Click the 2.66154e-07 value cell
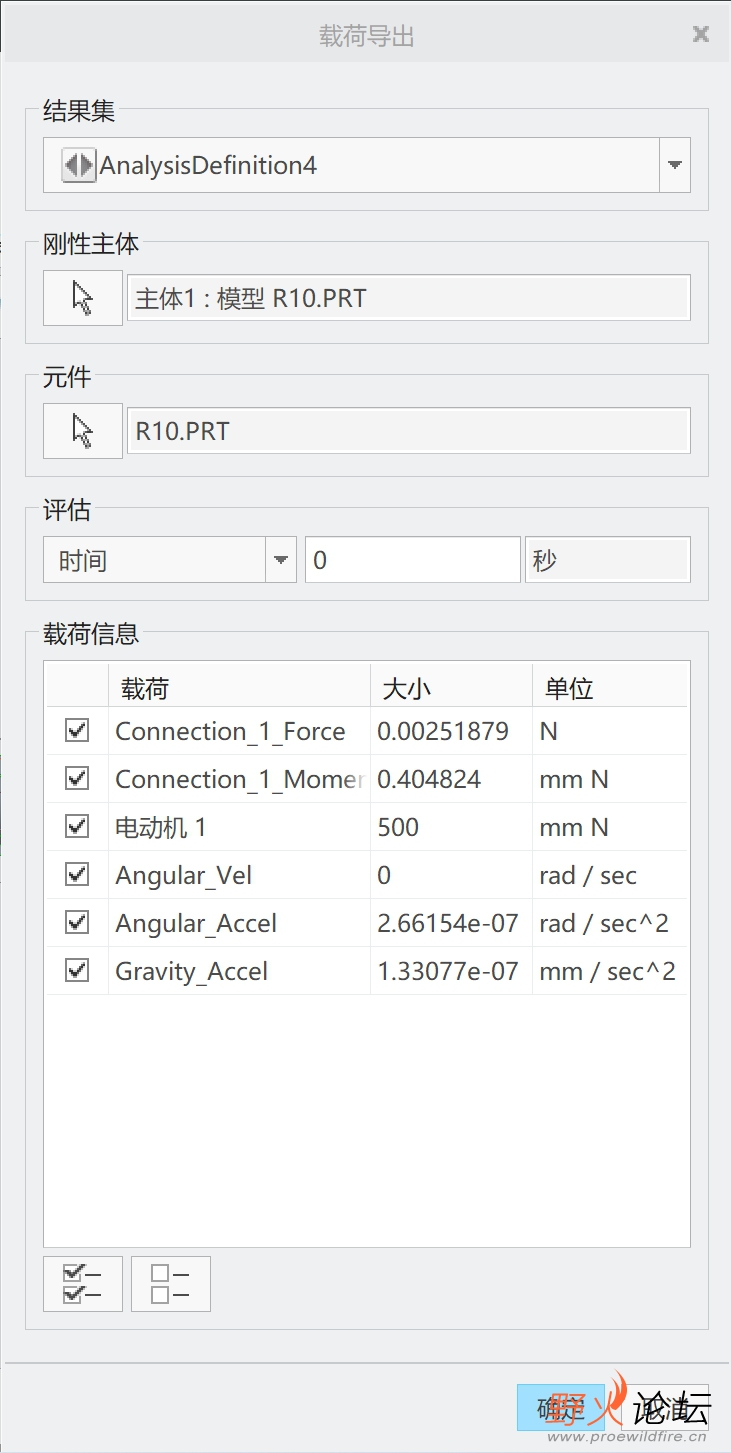The width and height of the screenshot is (731, 1453). (x=451, y=923)
